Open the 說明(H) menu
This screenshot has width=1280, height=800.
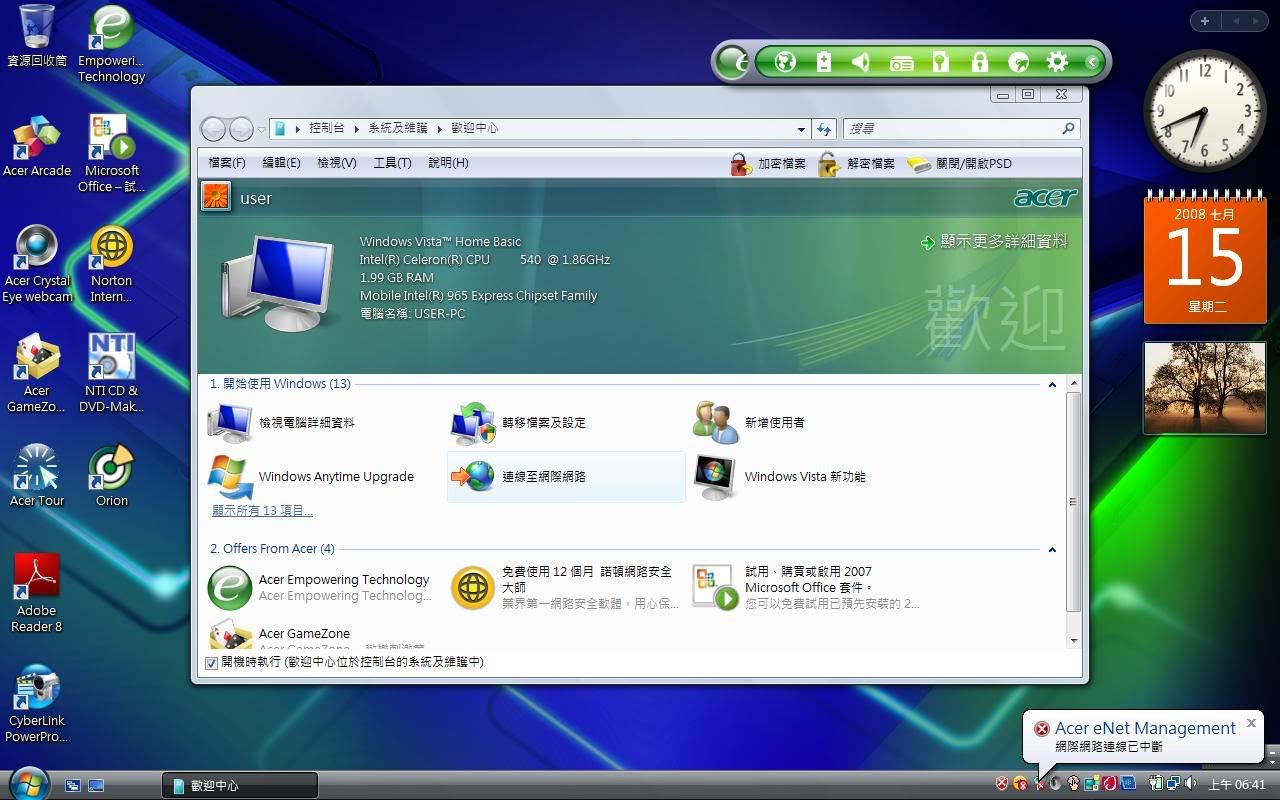point(448,163)
